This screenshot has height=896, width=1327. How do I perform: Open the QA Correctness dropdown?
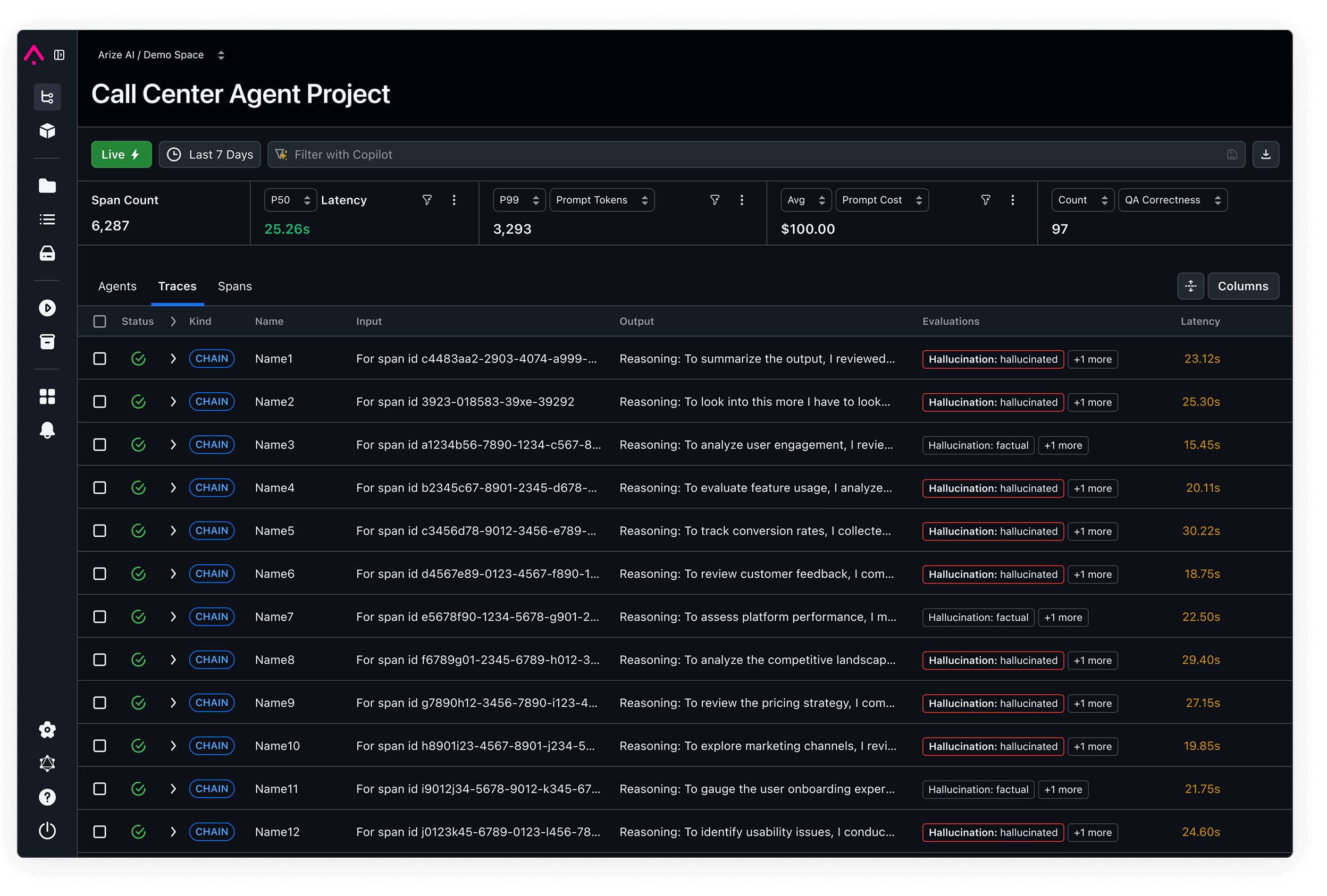pyautogui.click(x=1173, y=200)
